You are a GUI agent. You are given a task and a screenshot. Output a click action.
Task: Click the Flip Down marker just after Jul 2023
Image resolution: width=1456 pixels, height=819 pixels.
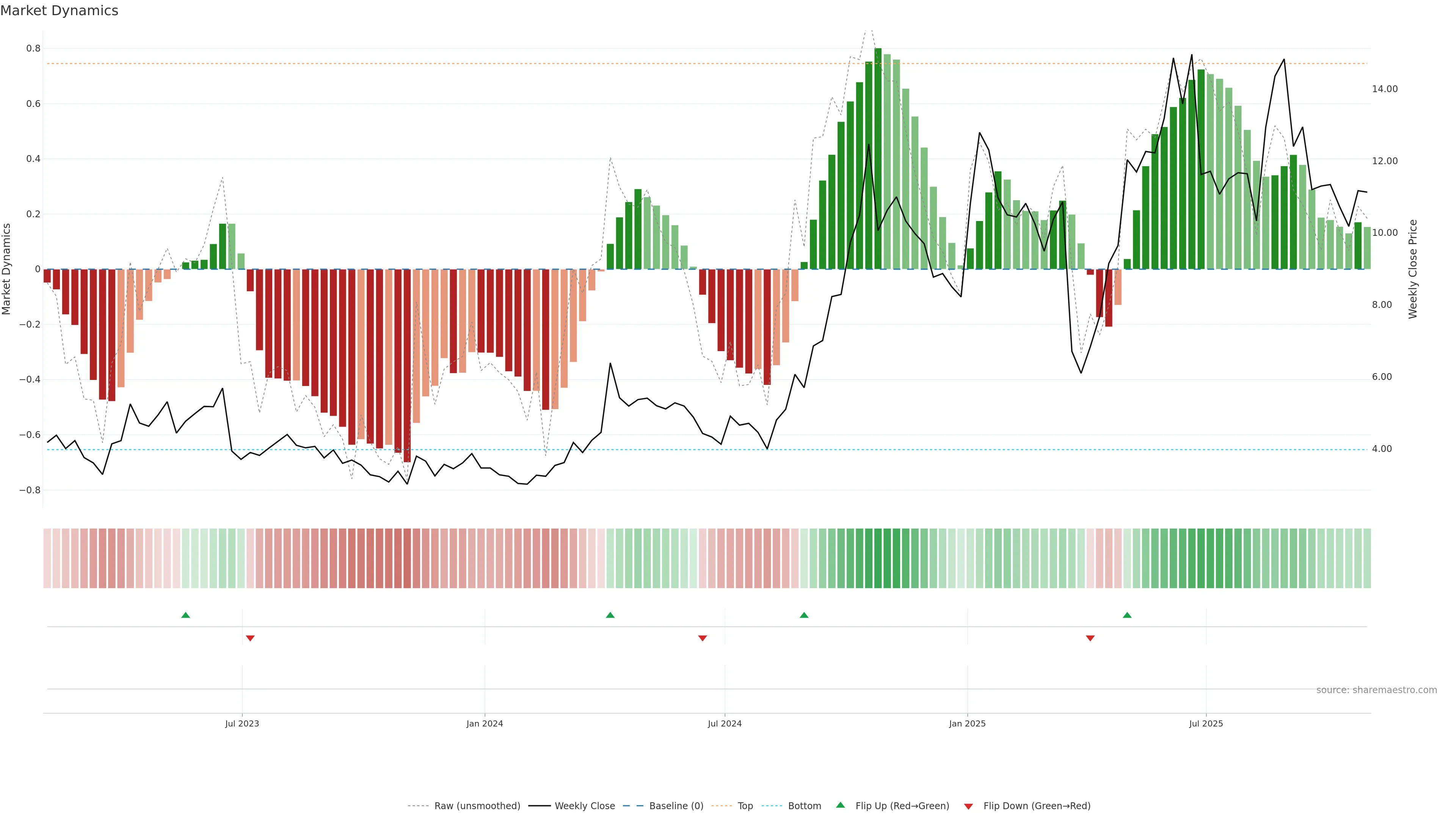tap(250, 638)
